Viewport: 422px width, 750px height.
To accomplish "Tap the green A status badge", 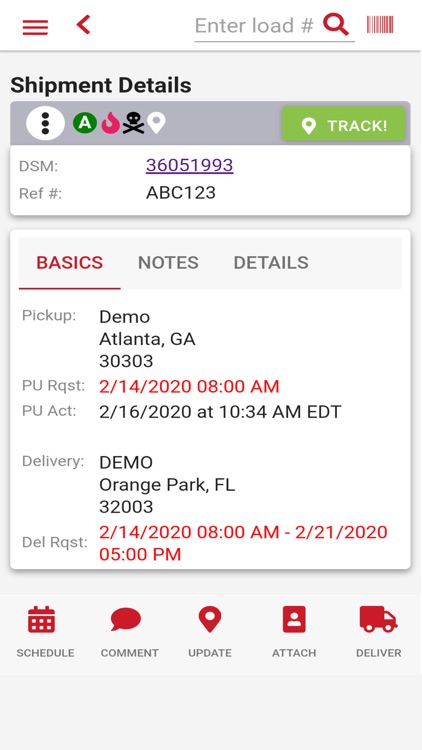I will click(x=85, y=123).
